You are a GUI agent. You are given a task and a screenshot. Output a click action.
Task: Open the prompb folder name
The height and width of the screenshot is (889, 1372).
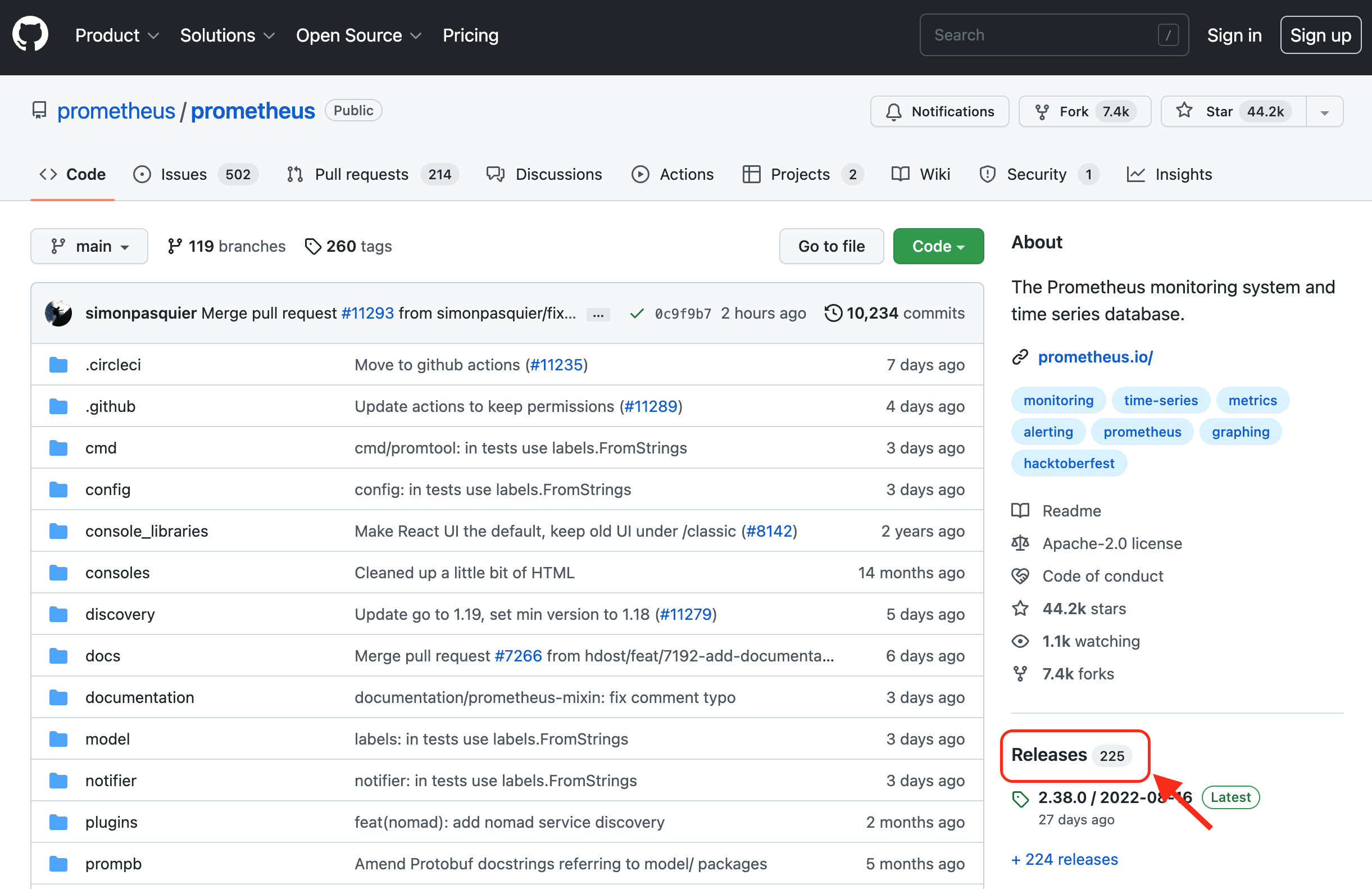pyautogui.click(x=113, y=863)
